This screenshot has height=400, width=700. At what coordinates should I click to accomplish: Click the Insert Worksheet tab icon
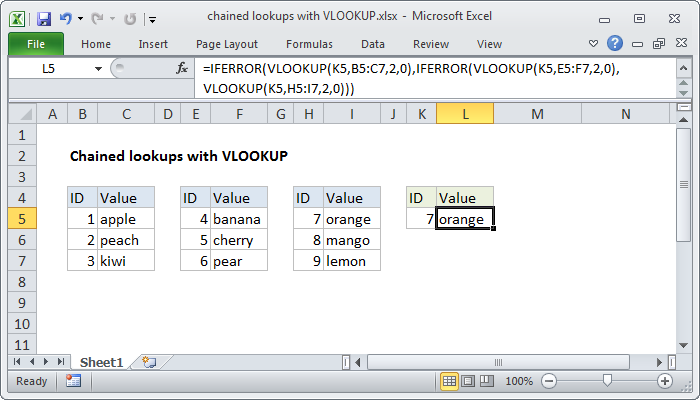[x=149, y=361]
